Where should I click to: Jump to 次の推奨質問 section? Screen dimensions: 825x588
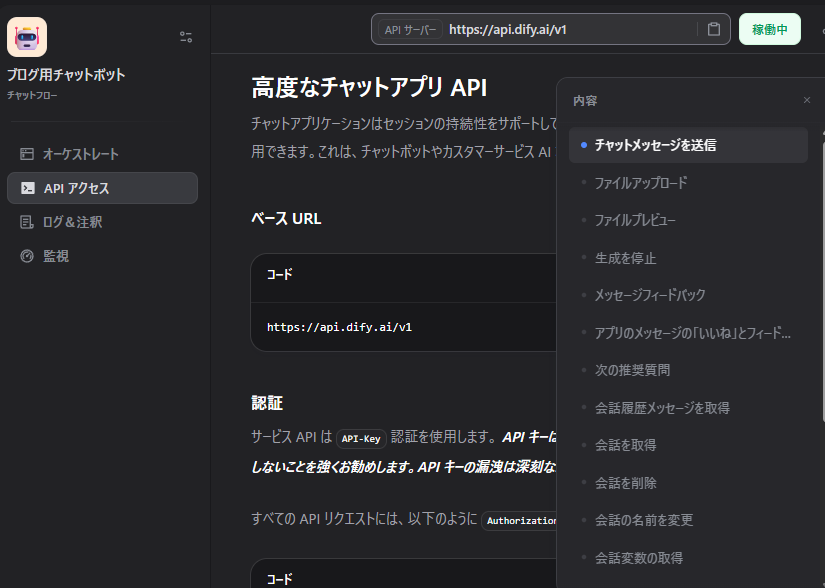click(633, 370)
